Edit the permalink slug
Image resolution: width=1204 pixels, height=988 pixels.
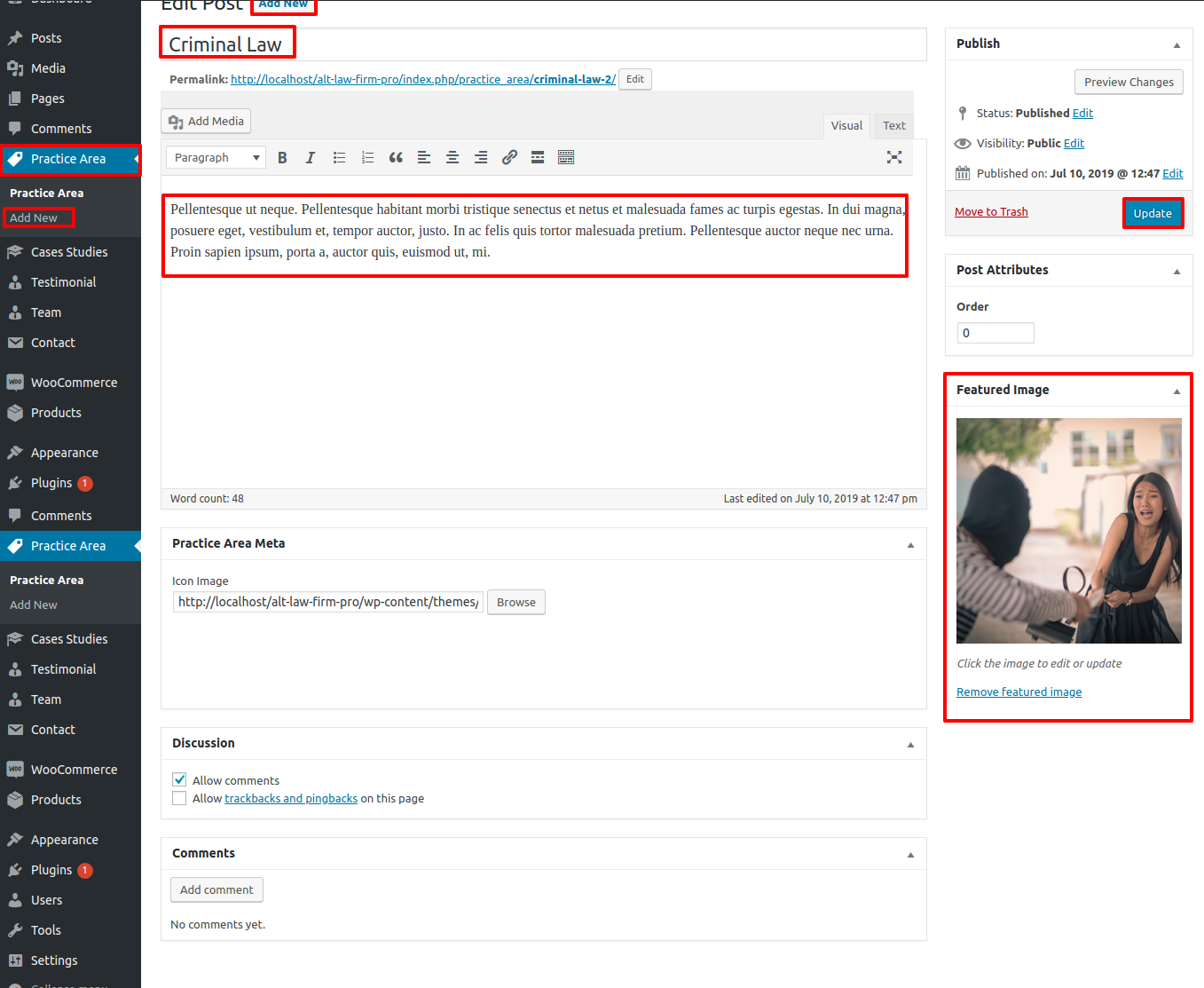pos(635,79)
